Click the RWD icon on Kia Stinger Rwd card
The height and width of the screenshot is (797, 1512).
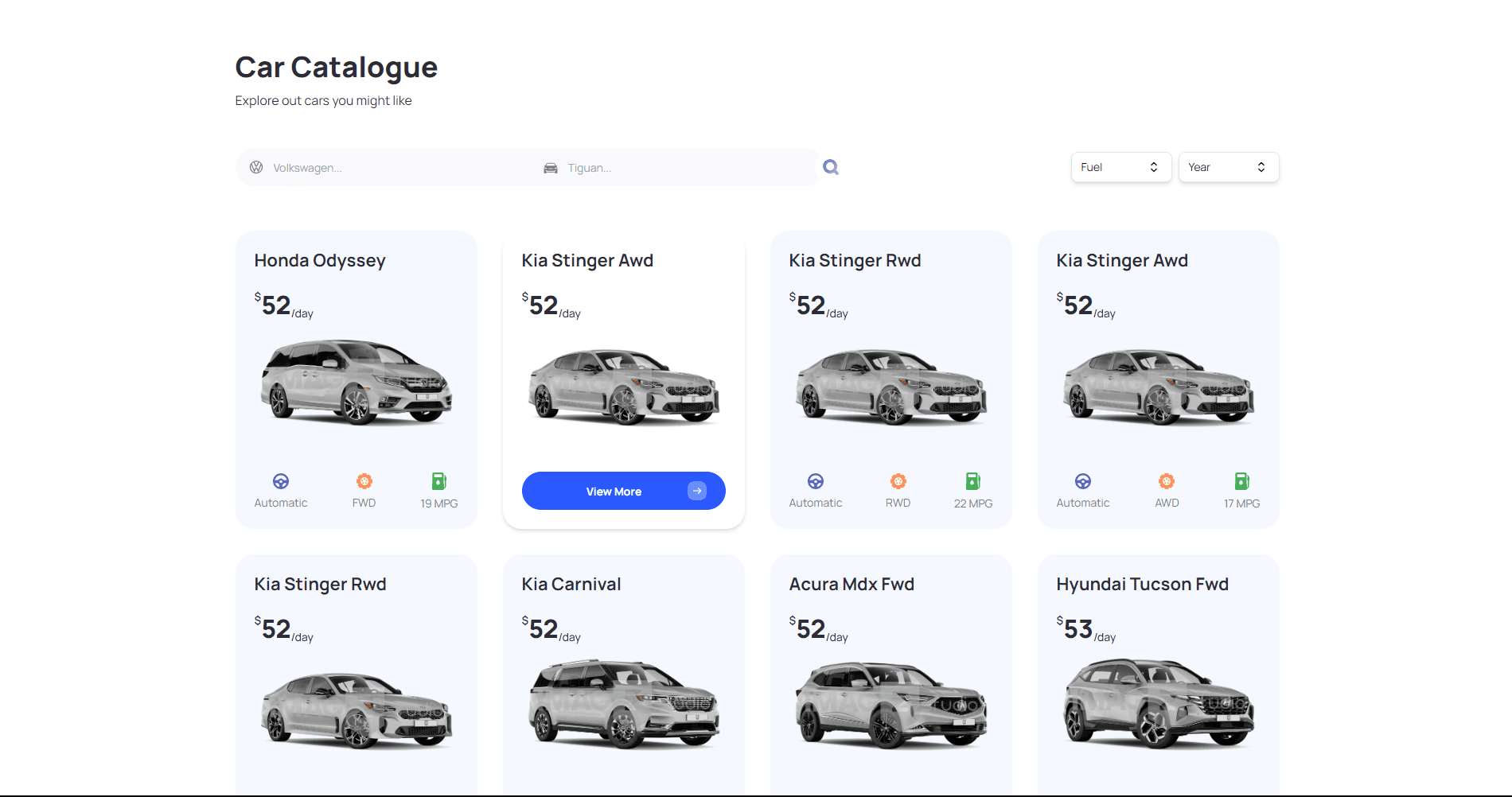tap(898, 481)
